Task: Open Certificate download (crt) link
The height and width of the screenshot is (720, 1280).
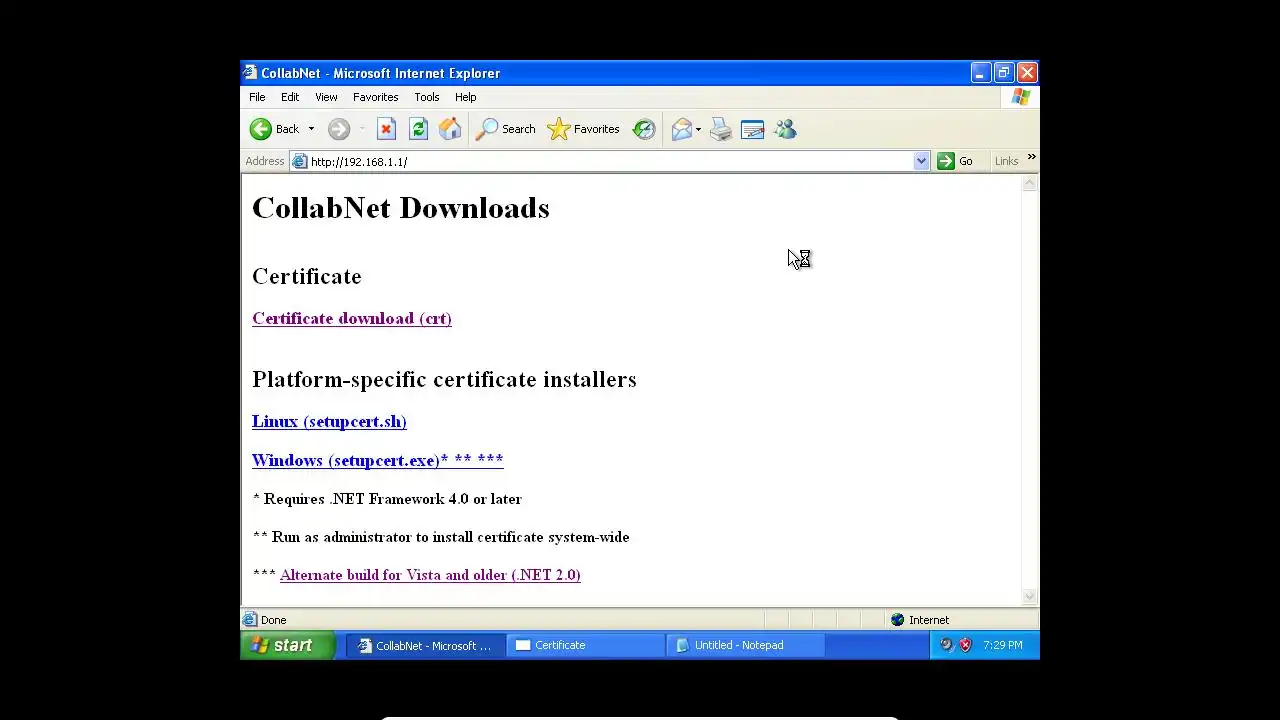Action: (352, 318)
